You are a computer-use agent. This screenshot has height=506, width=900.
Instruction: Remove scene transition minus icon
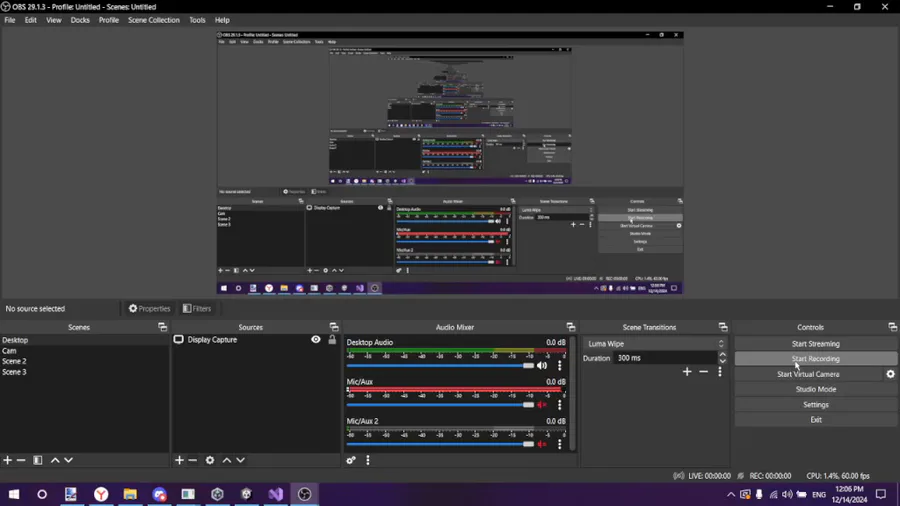pyautogui.click(x=704, y=372)
